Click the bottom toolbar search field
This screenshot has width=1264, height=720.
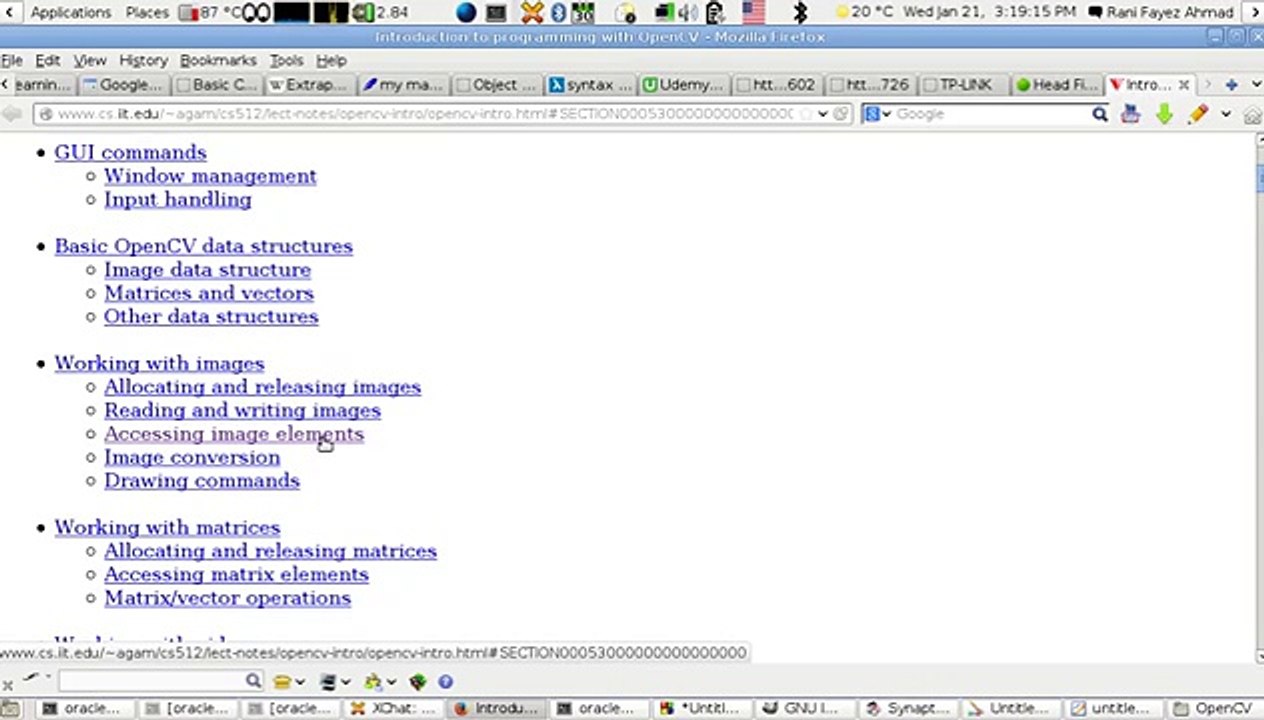click(150, 681)
